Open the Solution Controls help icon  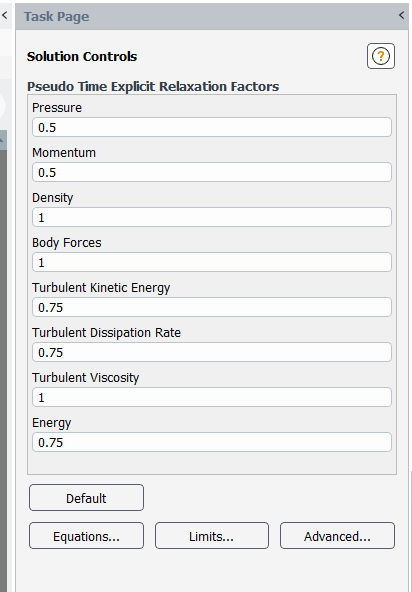381,56
